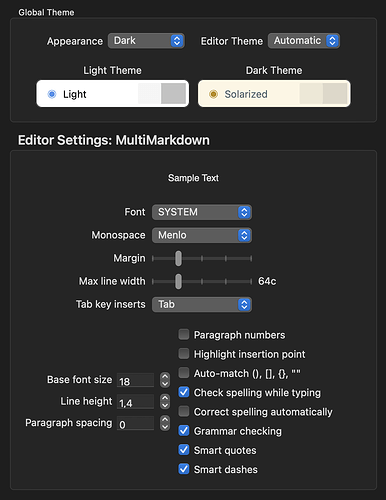Open the Appearance dropdown set to Dark
386x500 pixels.
coord(146,41)
